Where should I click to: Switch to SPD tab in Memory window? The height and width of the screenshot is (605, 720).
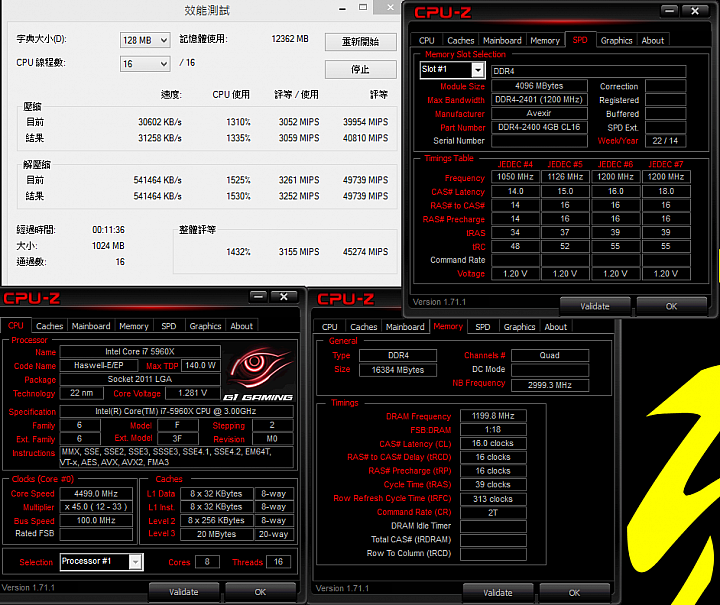483,327
